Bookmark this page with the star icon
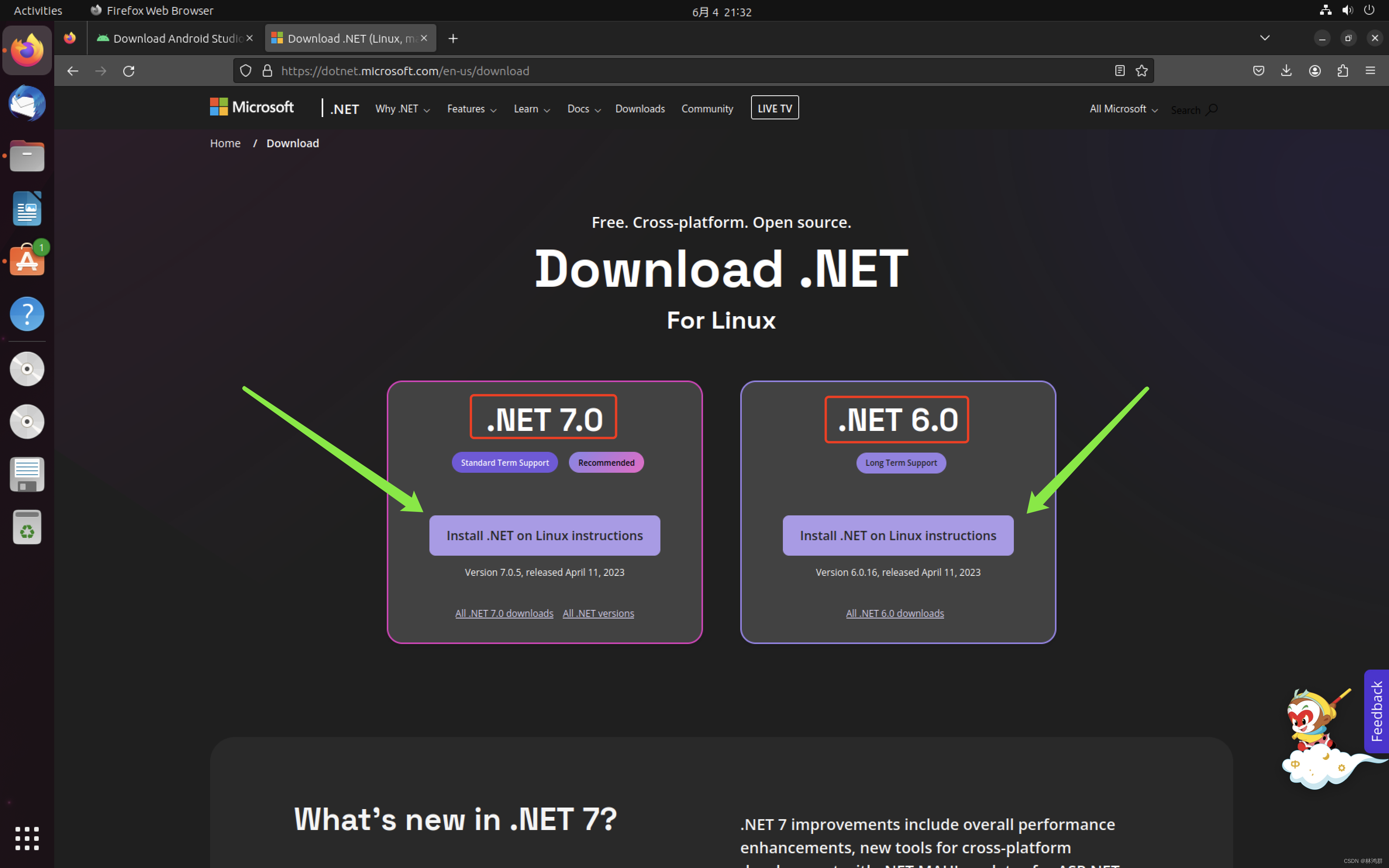This screenshot has width=1389, height=868. tap(1142, 70)
